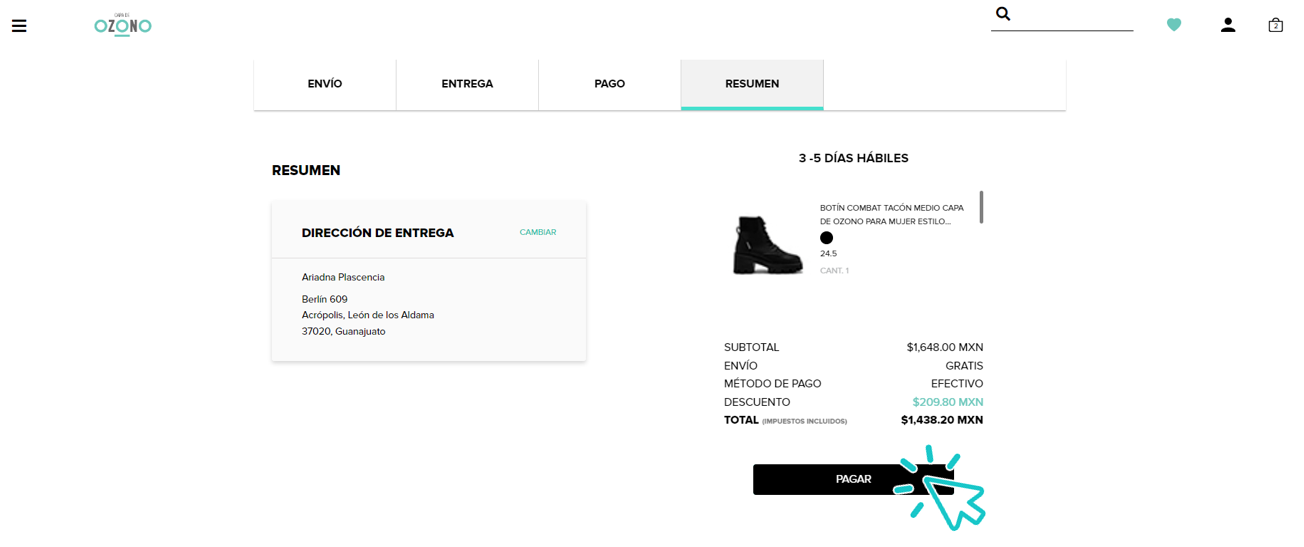The image size is (1304, 547).
Task: Select the RESUMEN tab
Action: [x=752, y=84]
